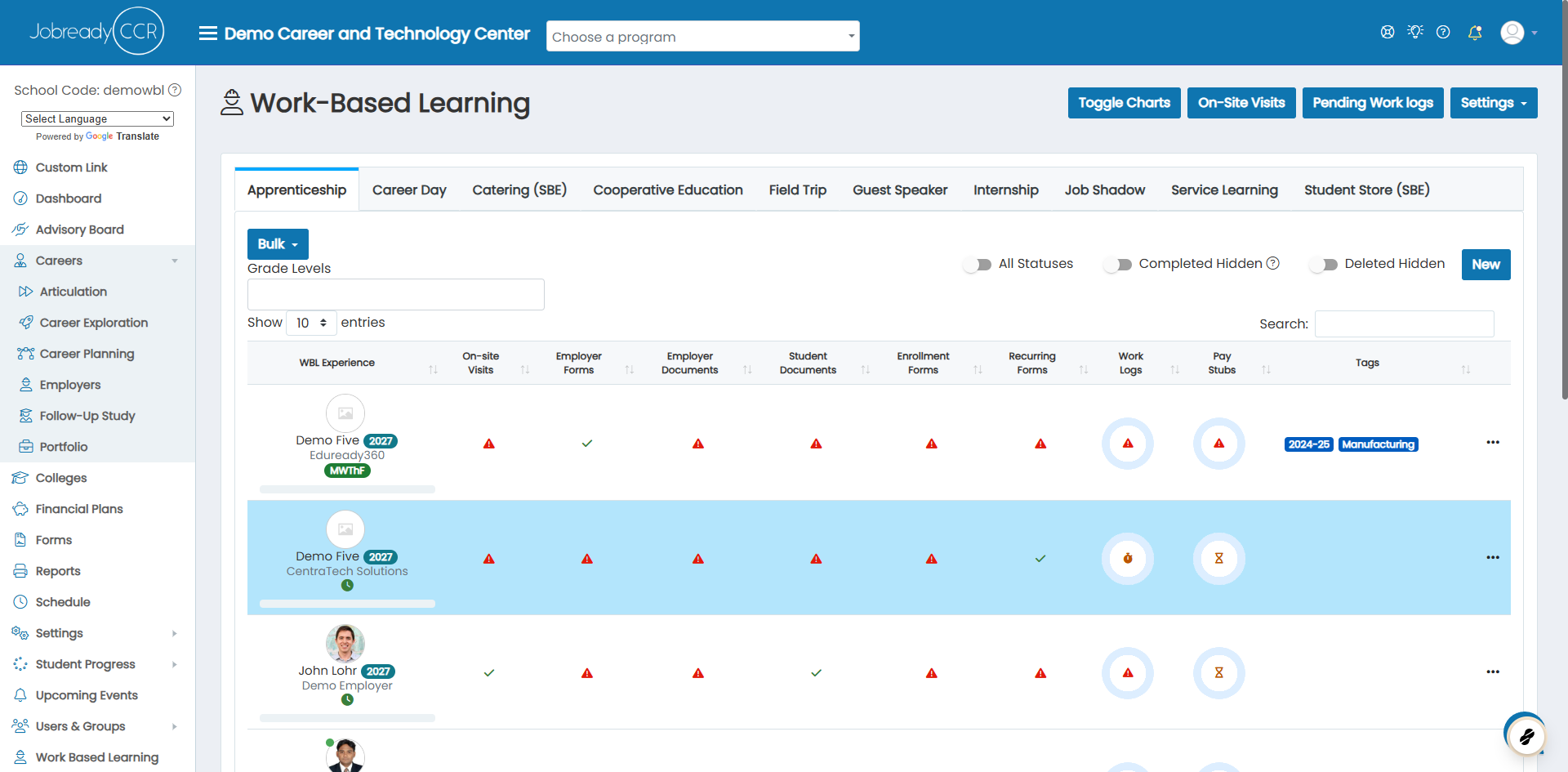Expand the Bulk actions dropdown
The width and height of the screenshot is (1568, 772).
tap(278, 244)
